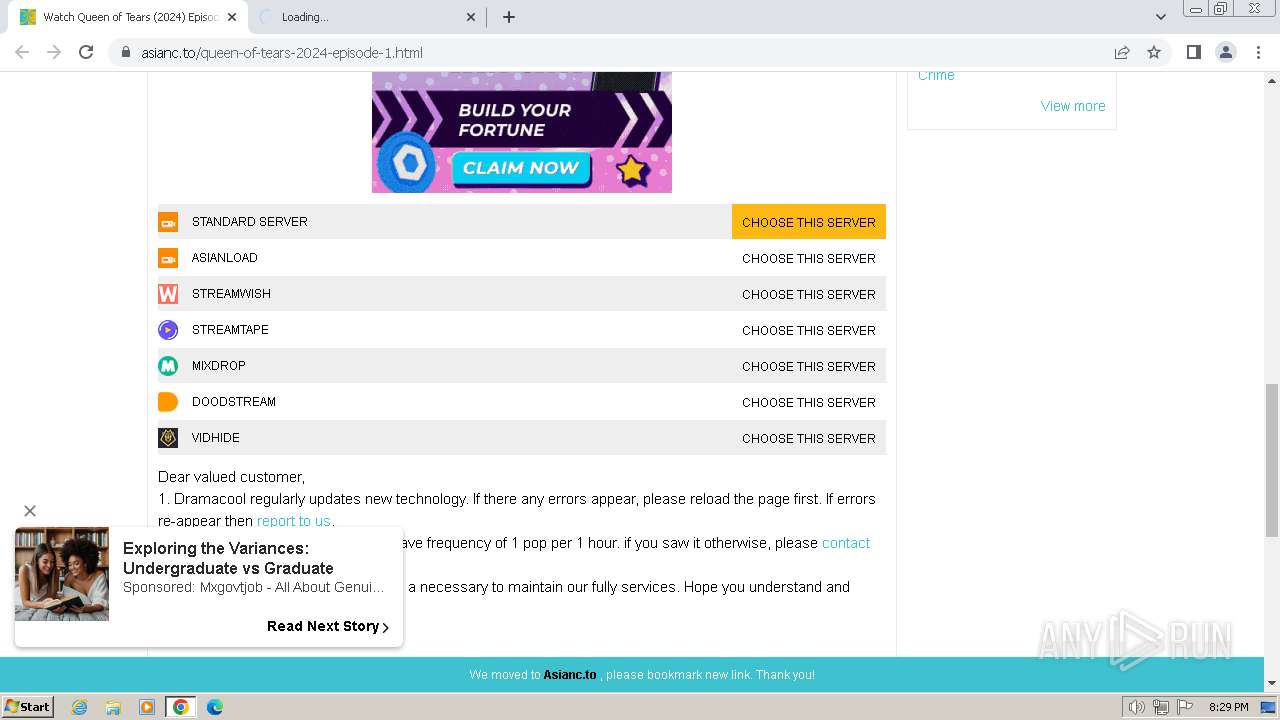
Task: Click the 'Exploring the Variances' story headline
Action: click(x=228, y=558)
